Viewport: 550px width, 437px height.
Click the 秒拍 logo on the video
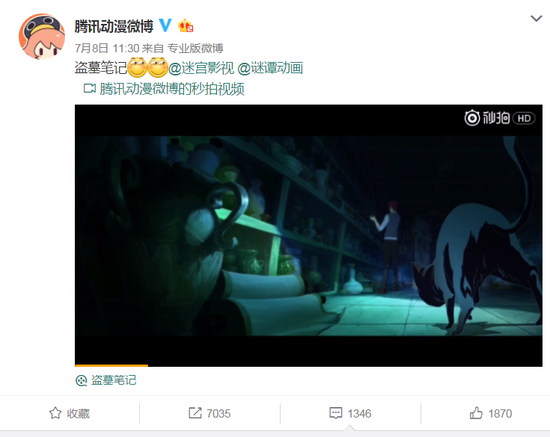click(x=487, y=118)
